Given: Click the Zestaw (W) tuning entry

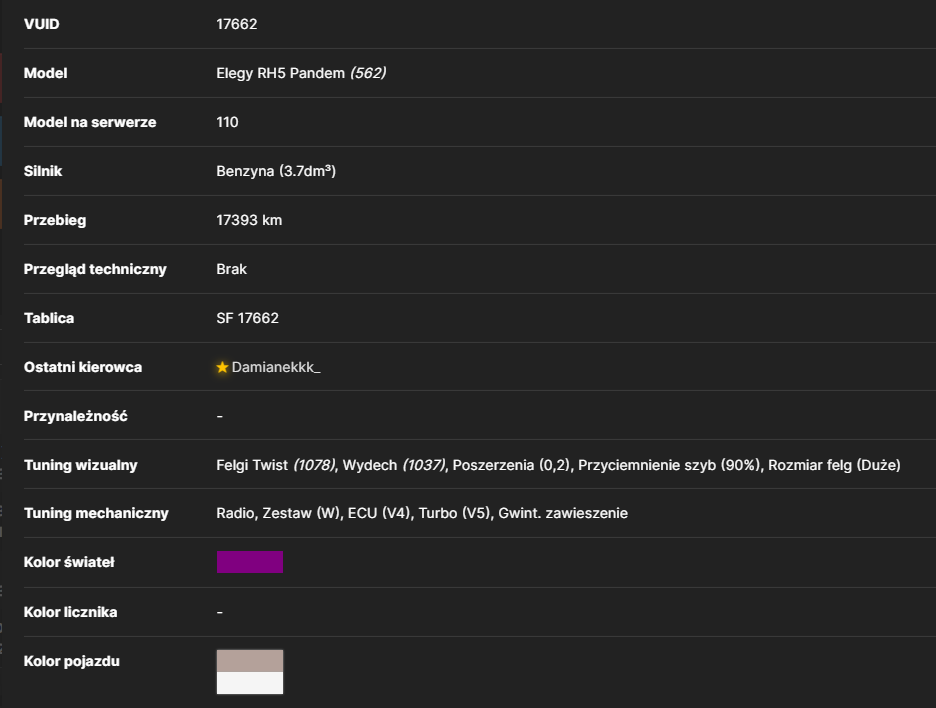Looking at the screenshot, I should [x=301, y=513].
